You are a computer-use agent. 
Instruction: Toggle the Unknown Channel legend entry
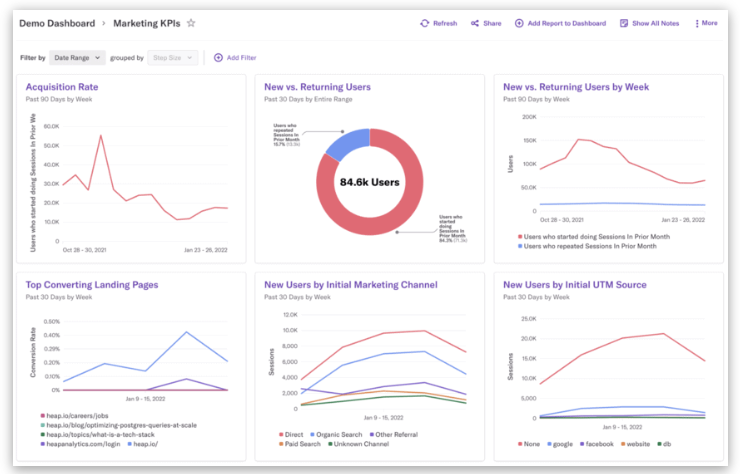tap(359, 444)
